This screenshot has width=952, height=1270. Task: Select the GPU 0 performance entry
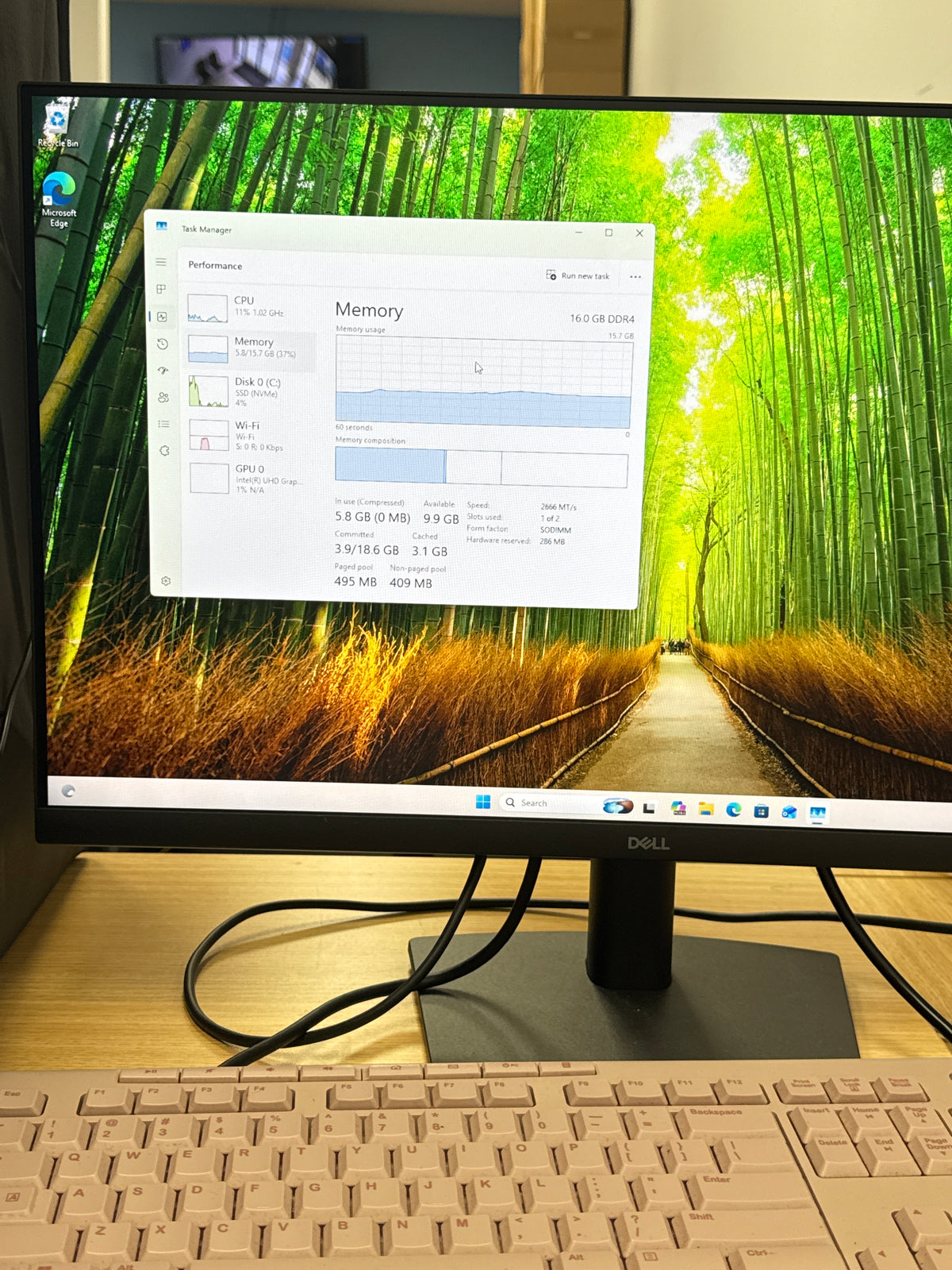click(252, 479)
